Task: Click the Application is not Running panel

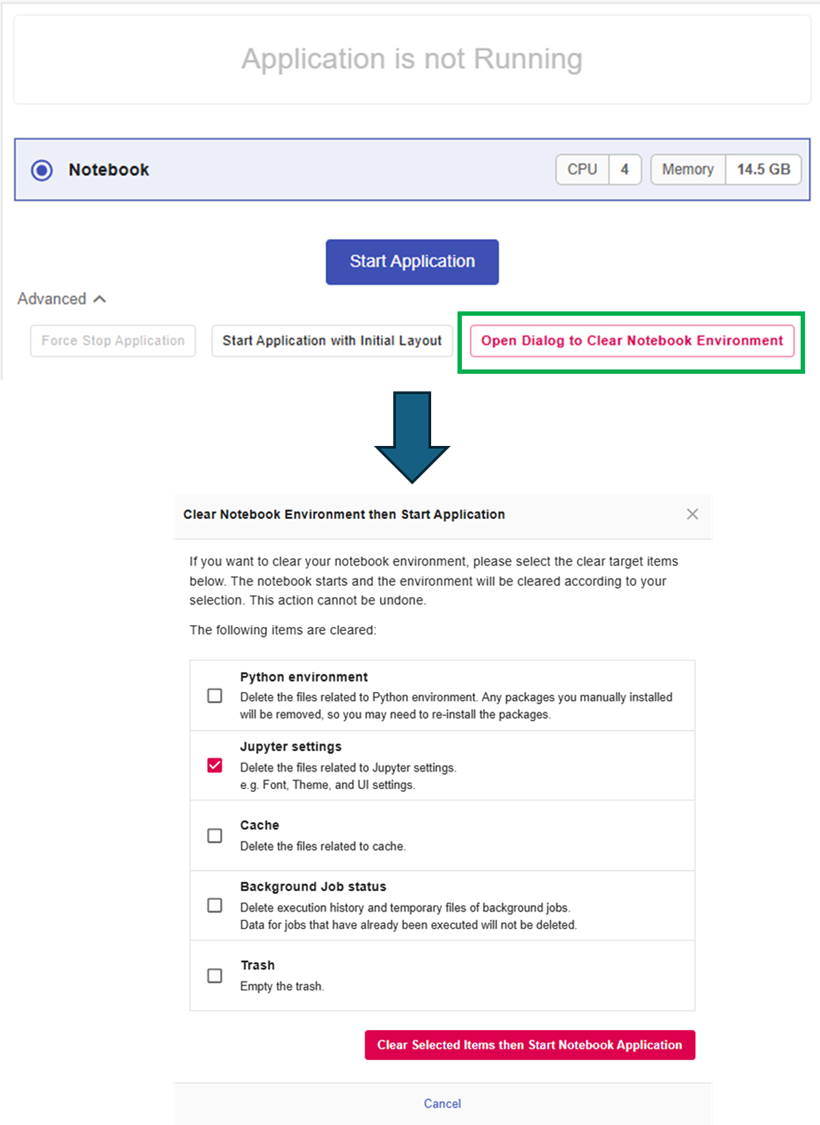Action: tap(412, 59)
